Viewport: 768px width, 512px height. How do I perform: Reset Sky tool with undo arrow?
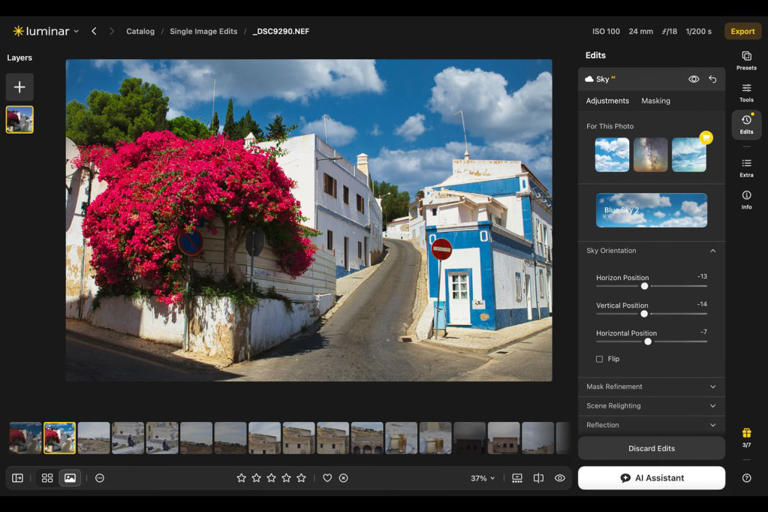pyautogui.click(x=713, y=79)
